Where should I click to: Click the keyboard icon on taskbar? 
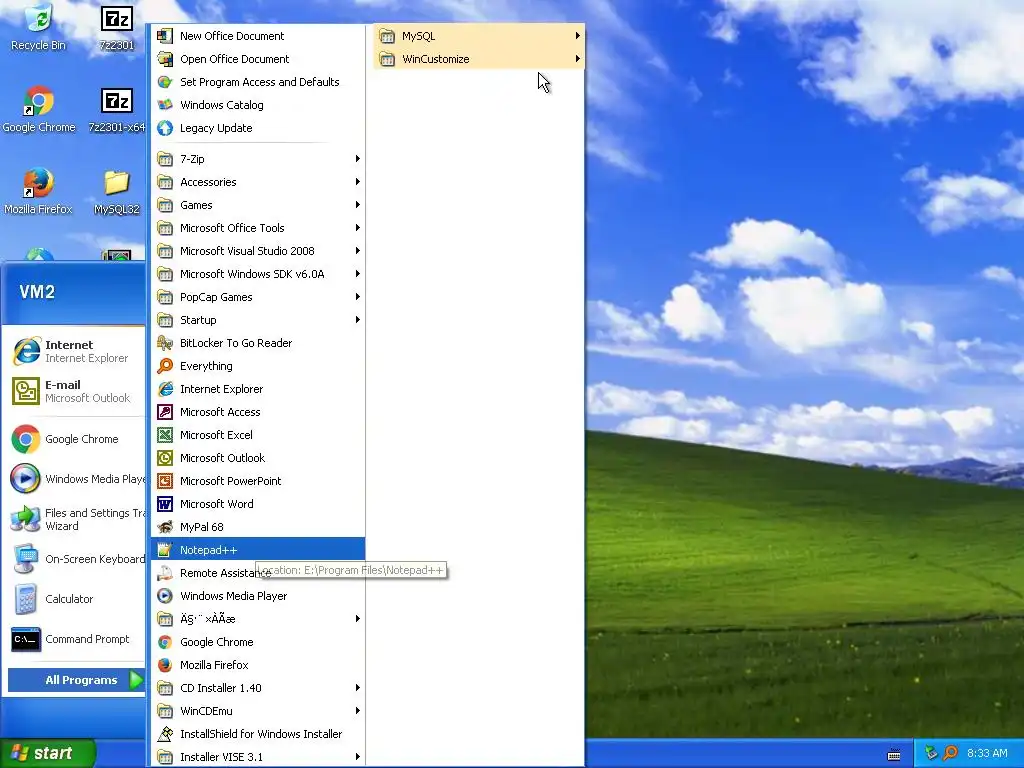click(894, 755)
